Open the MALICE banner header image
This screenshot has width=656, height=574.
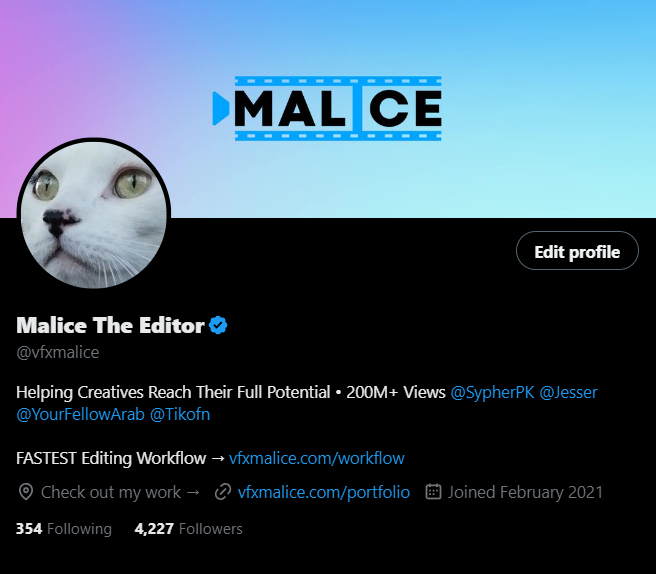[328, 109]
